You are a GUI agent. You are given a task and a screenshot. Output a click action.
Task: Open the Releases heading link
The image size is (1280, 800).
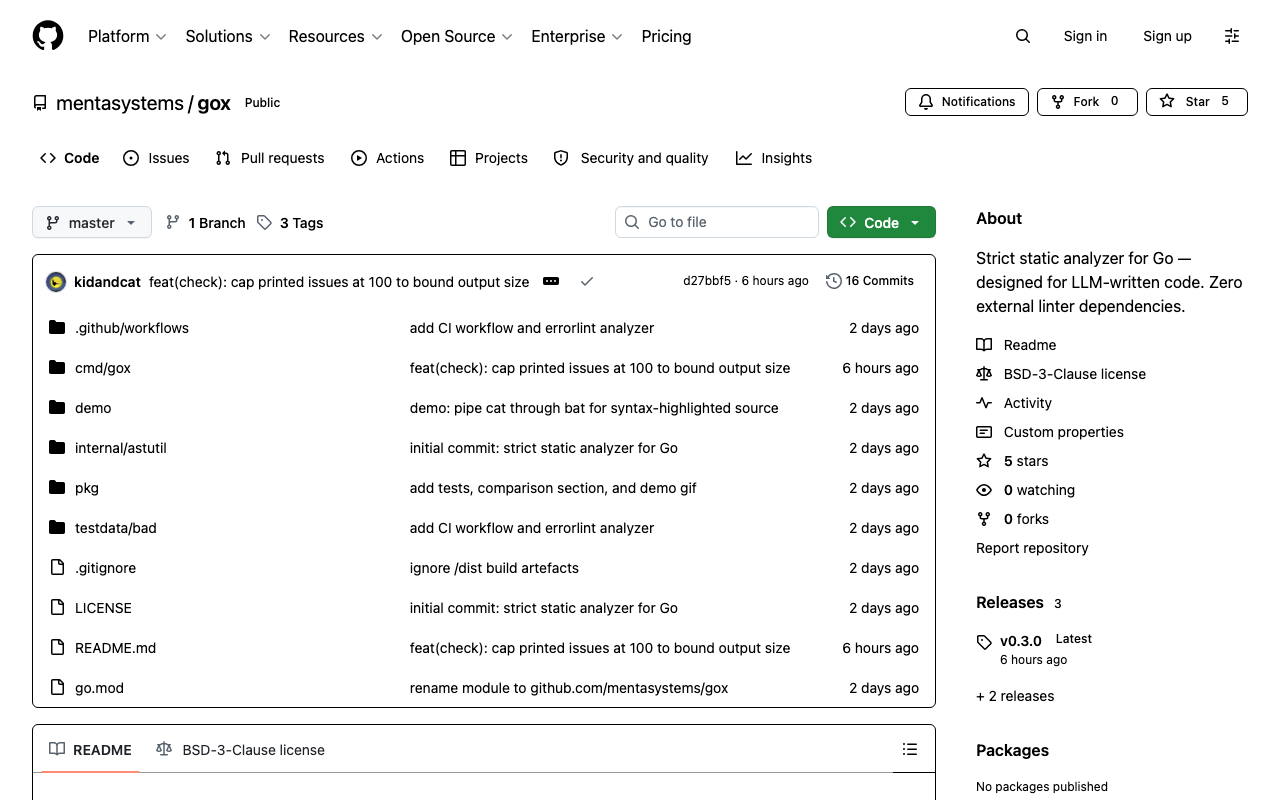click(1019, 603)
